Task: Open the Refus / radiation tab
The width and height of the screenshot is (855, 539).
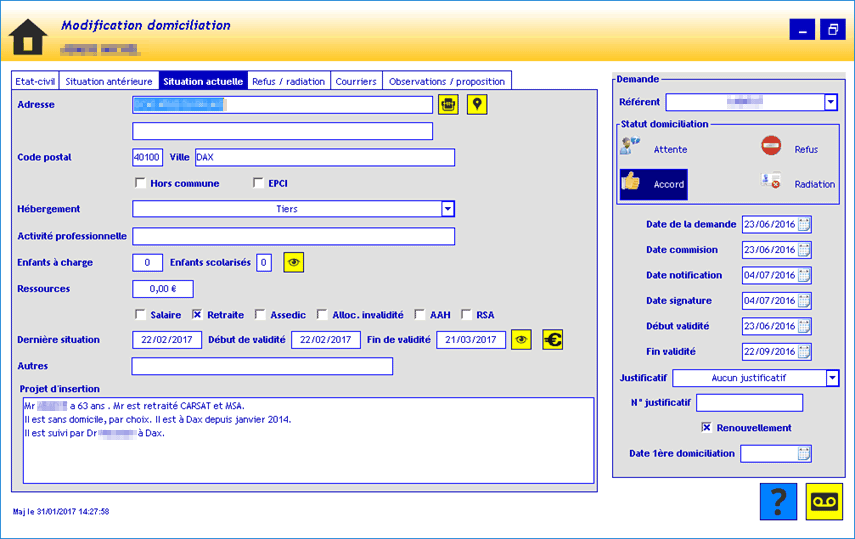Action: 288,81
